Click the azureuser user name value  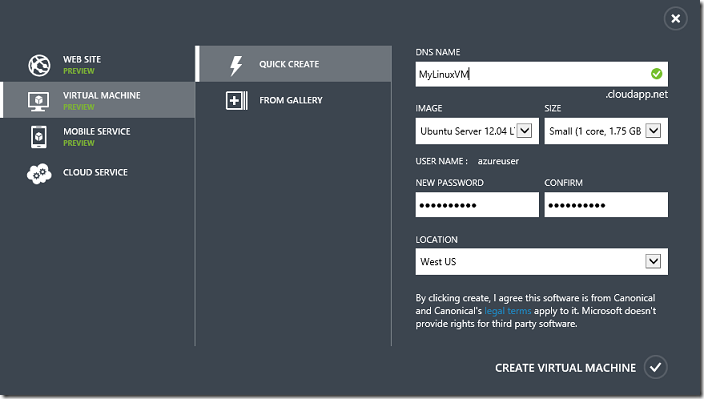[x=498, y=161]
